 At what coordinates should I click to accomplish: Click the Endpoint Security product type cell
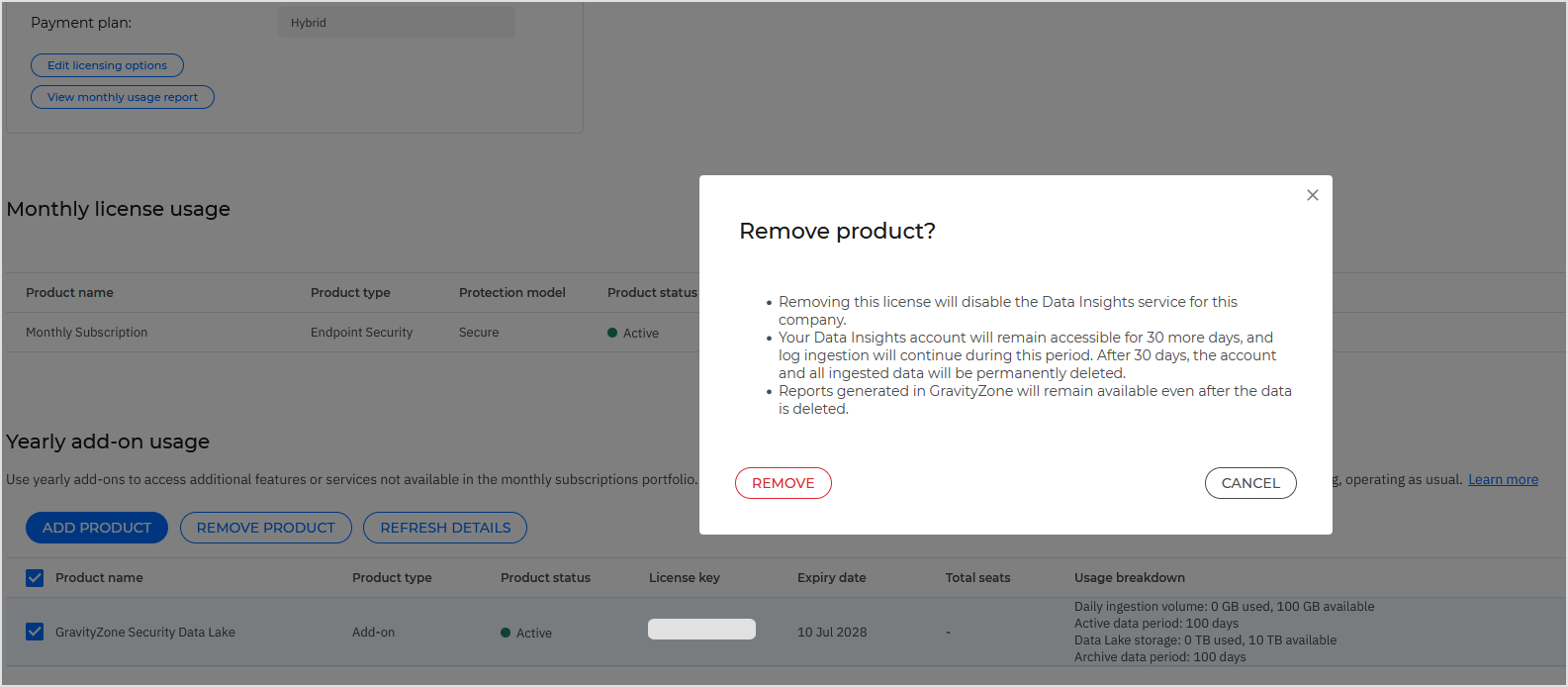pyautogui.click(x=362, y=333)
